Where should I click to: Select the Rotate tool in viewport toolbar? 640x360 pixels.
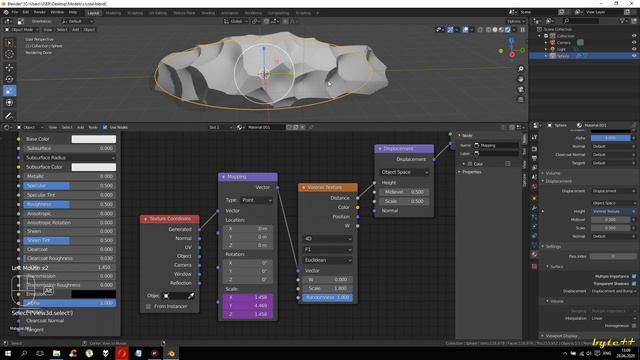click(9, 79)
